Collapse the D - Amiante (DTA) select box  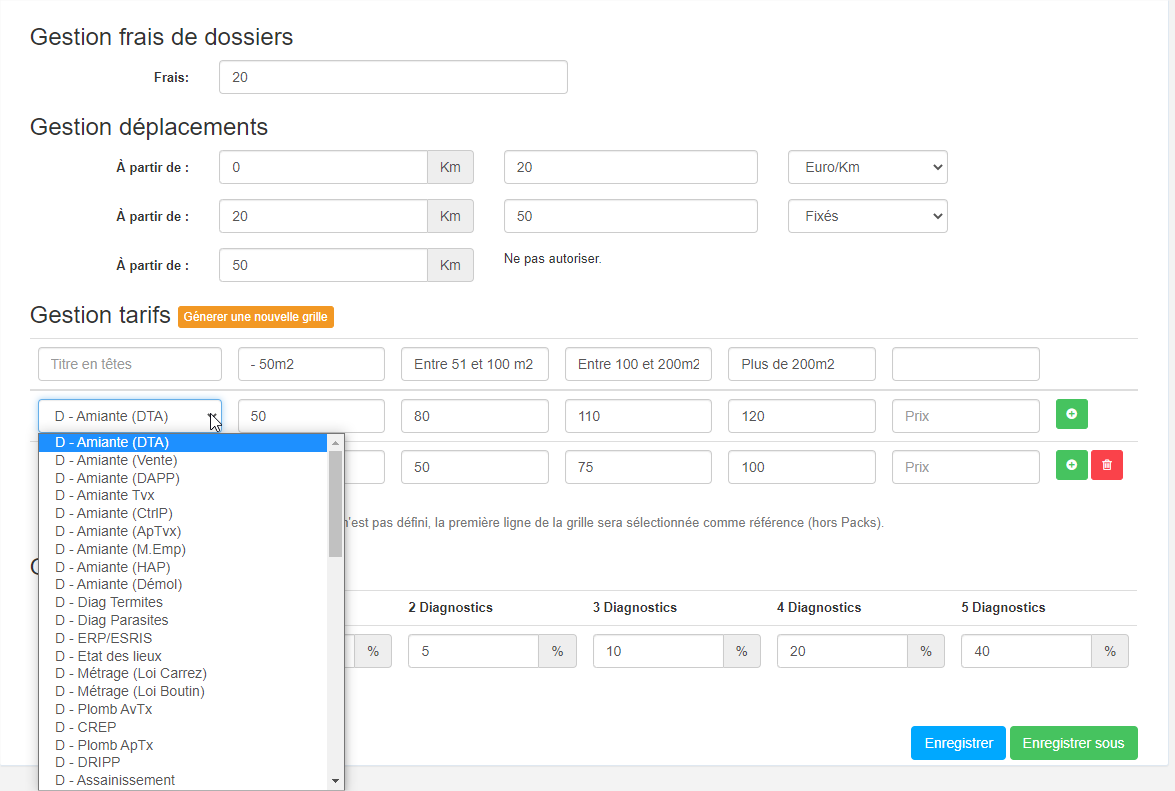(130, 416)
